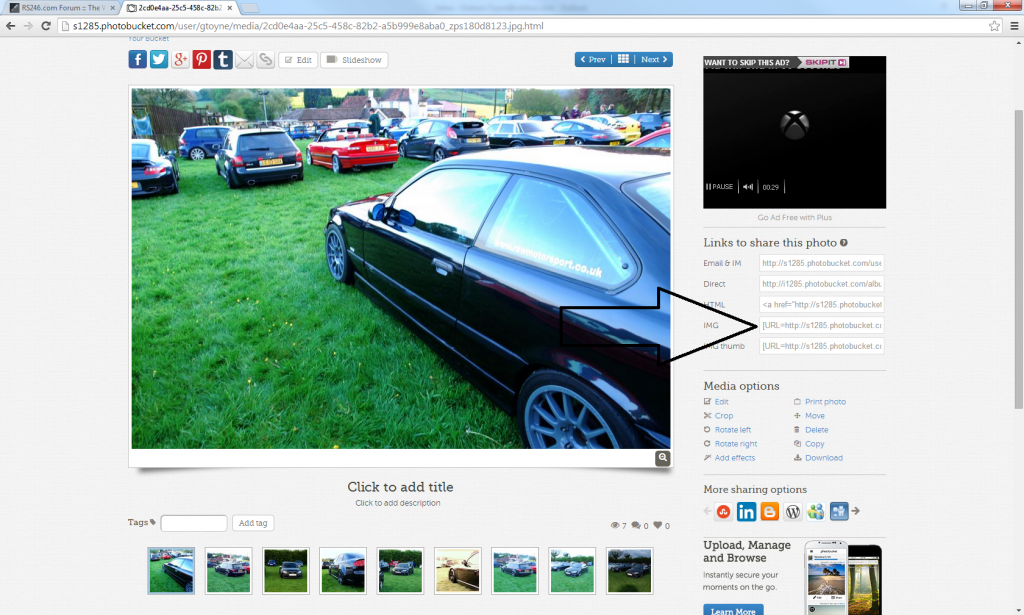Click the chain link share icon
This screenshot has width=1024, height=615.
(265, 59)
